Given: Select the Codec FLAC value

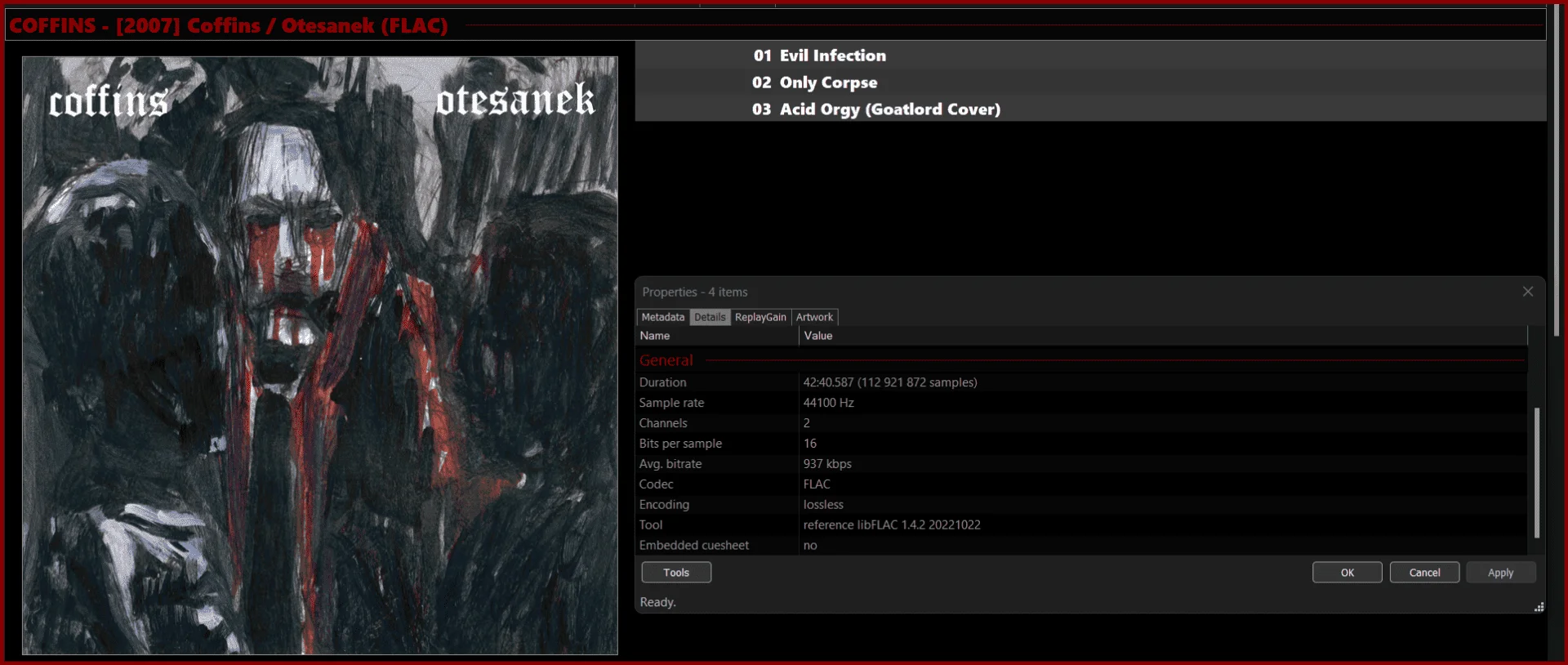Looking at the screenshot, I should 817,484.
